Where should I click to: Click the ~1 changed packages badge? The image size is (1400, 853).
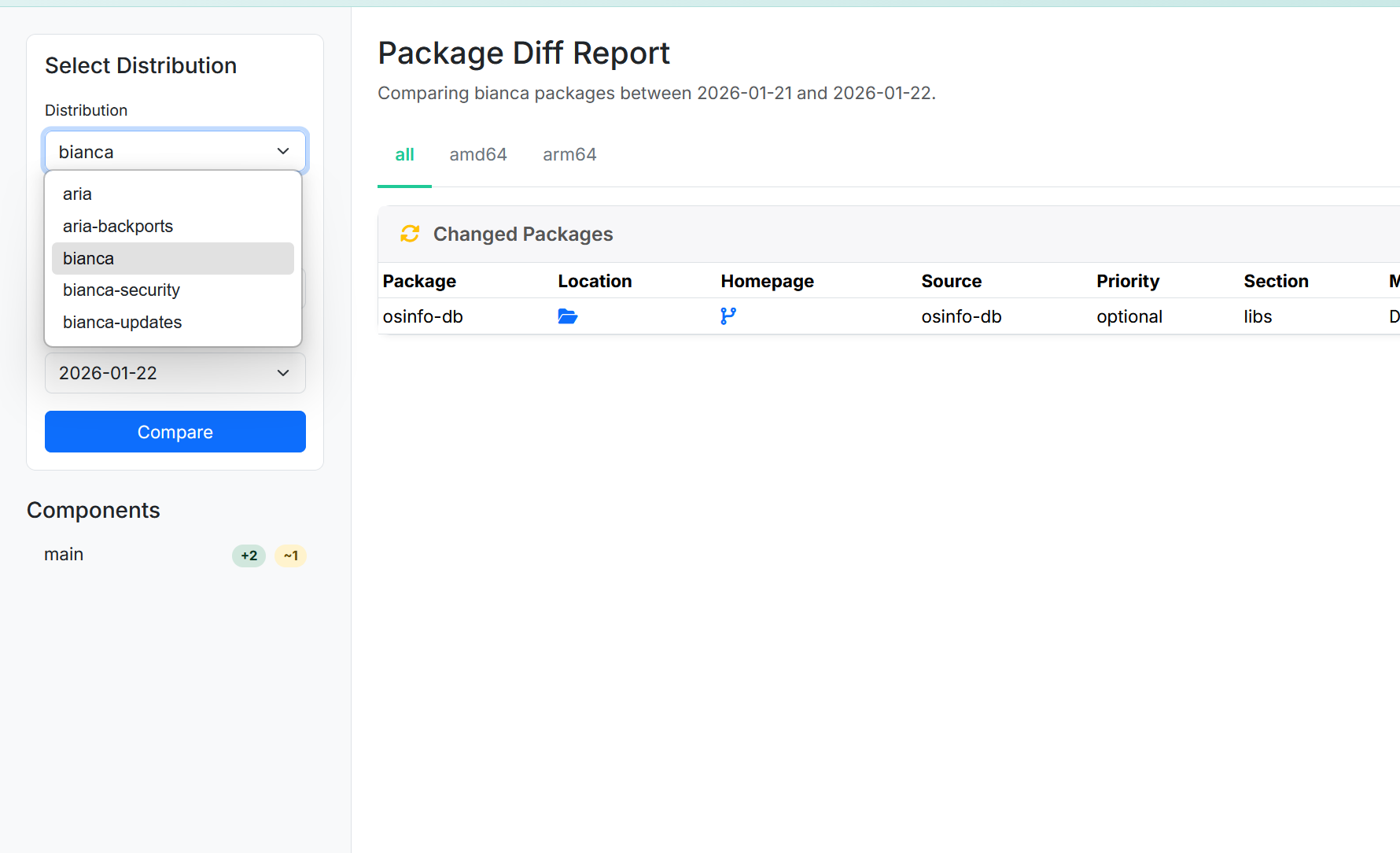coord(290,556)
